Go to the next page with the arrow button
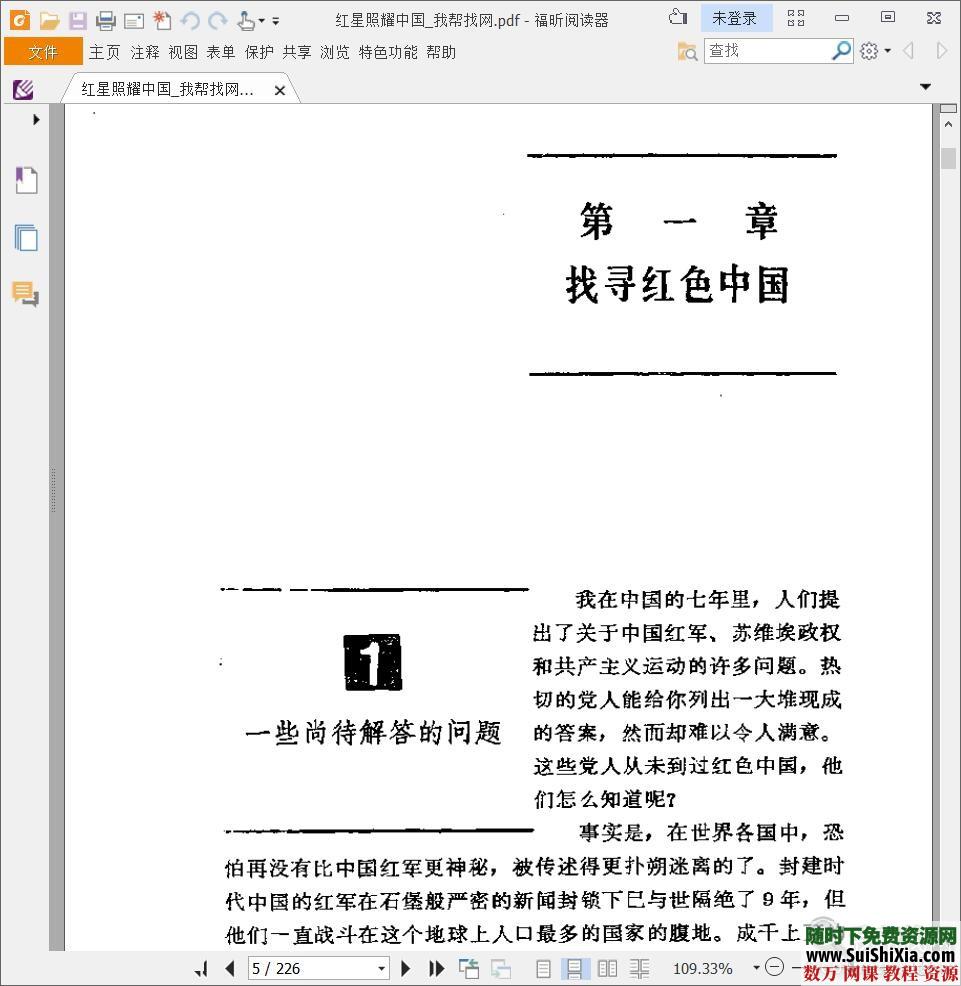This screenshot has width=961, height=986. click(405, 968)
